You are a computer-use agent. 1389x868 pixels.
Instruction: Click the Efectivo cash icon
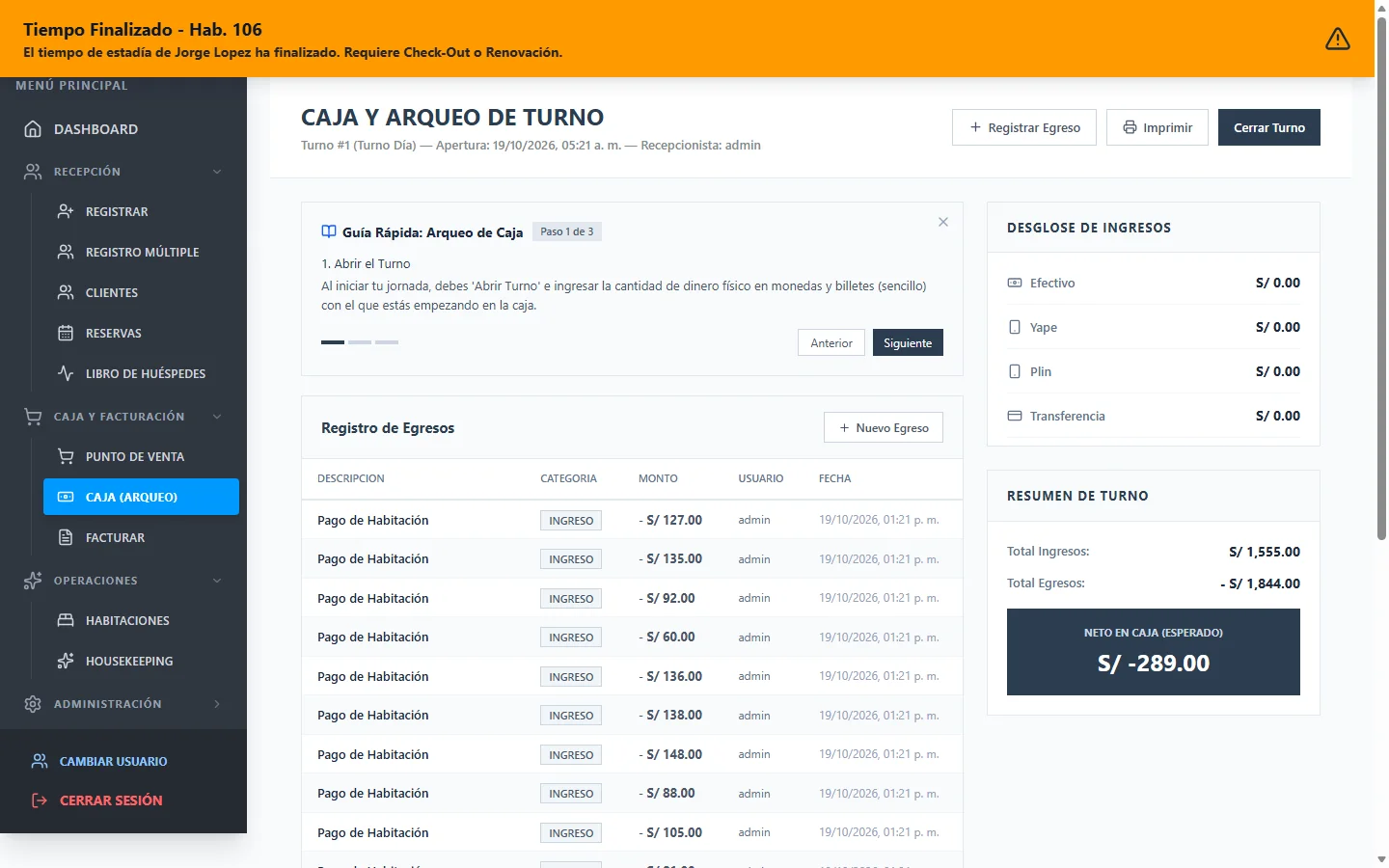tap(1015, 283)
